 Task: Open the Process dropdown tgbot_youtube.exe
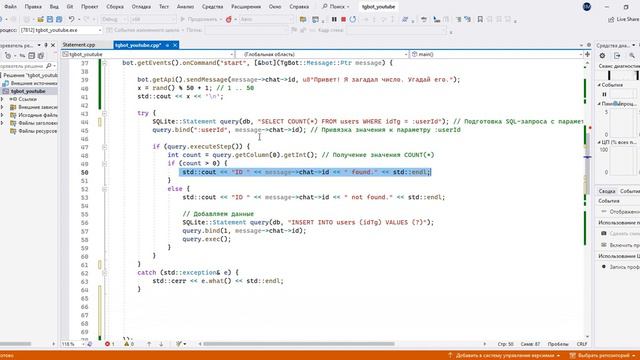pyautogui.click(x=60, y=30)
